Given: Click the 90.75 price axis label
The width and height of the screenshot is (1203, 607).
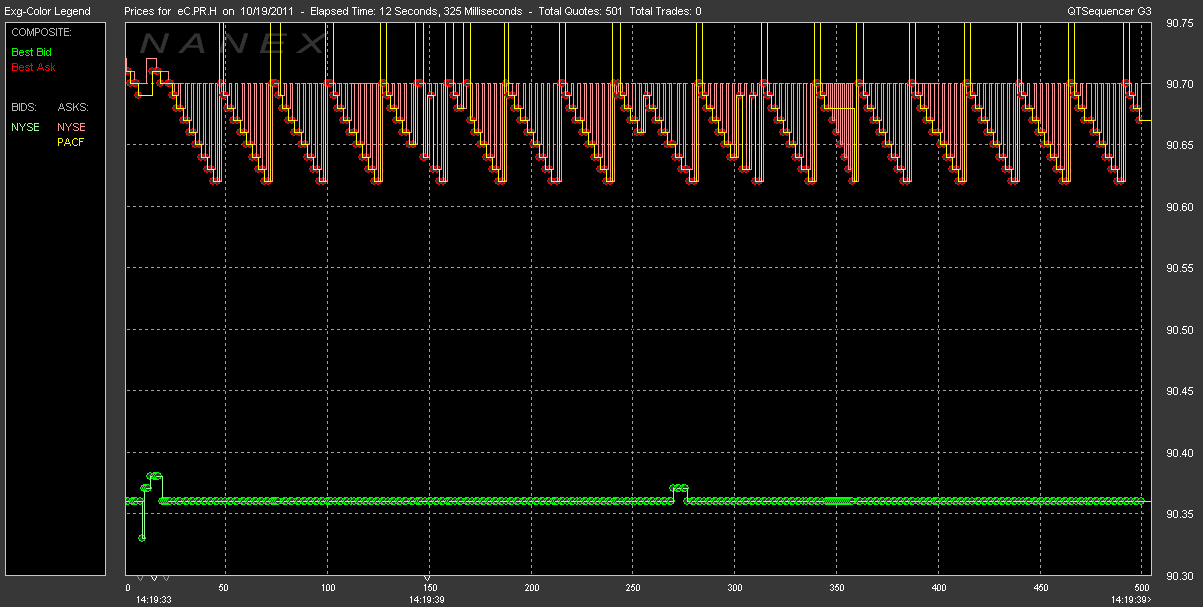Looking at the screenshot, I should pyautogui.click(x=1180, y=25).
